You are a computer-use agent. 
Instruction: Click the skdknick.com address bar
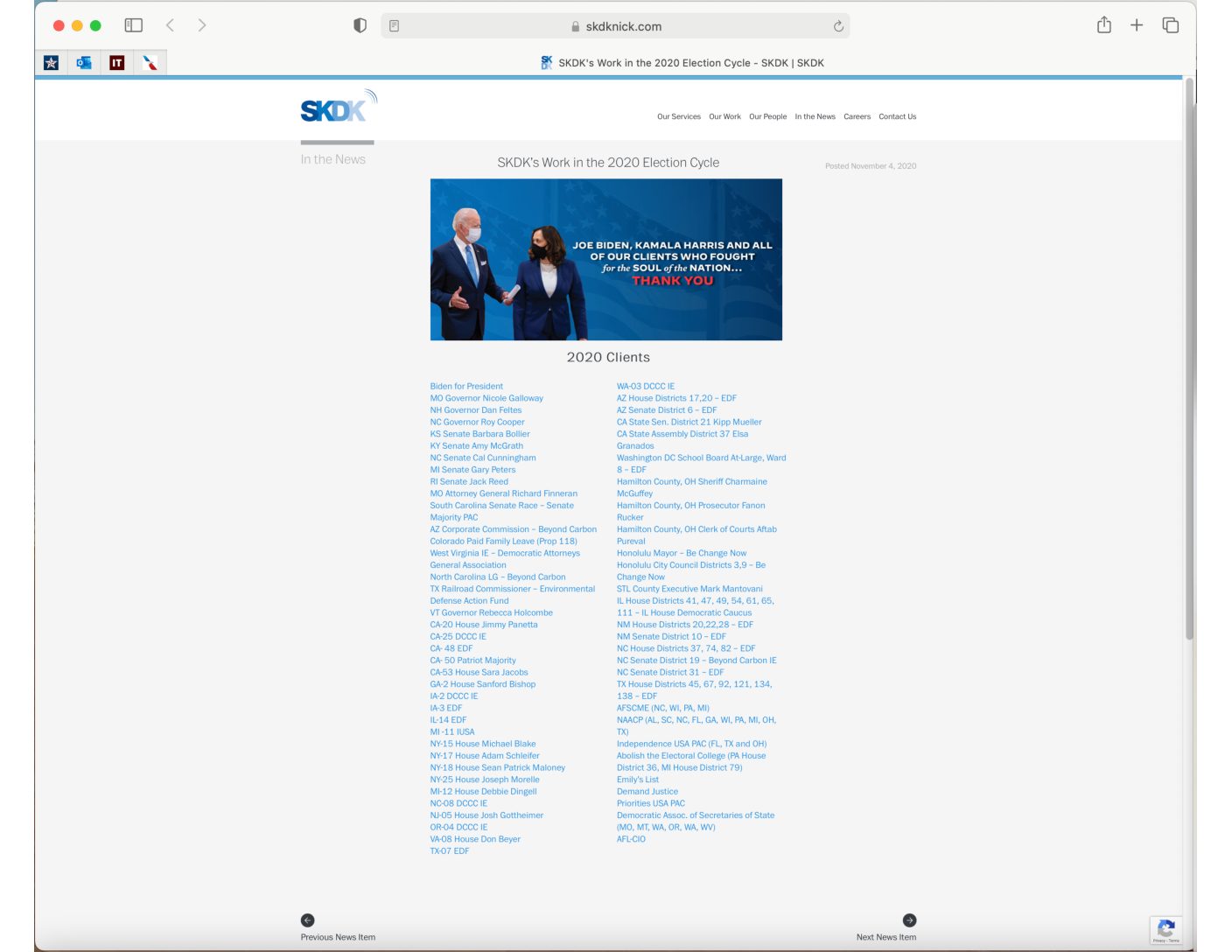pyautogui.click(x=623, y=26)
